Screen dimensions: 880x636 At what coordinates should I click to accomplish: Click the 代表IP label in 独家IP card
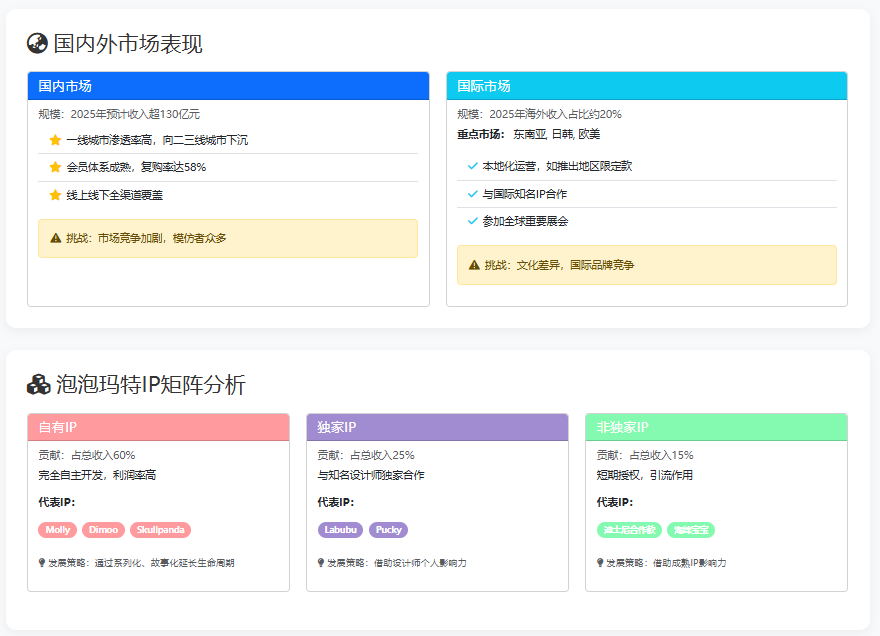pos(336,502)
